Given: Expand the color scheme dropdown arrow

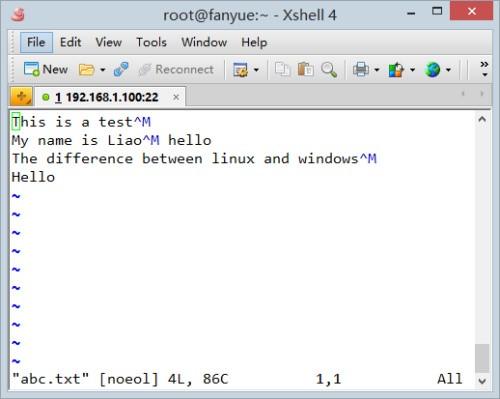Looking at the screenshot, I should pos(412,70).
